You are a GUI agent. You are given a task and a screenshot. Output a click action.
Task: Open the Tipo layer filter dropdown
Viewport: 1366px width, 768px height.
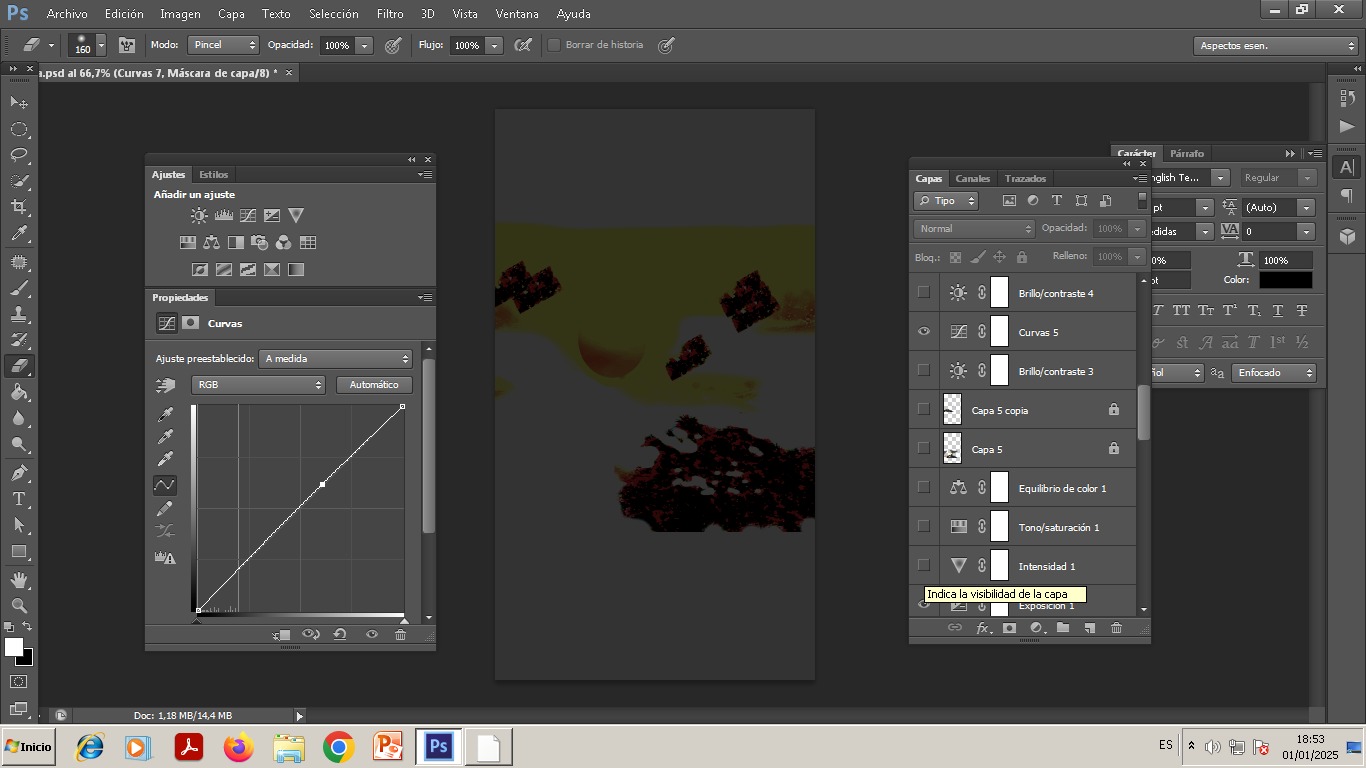tap(946, 201)
